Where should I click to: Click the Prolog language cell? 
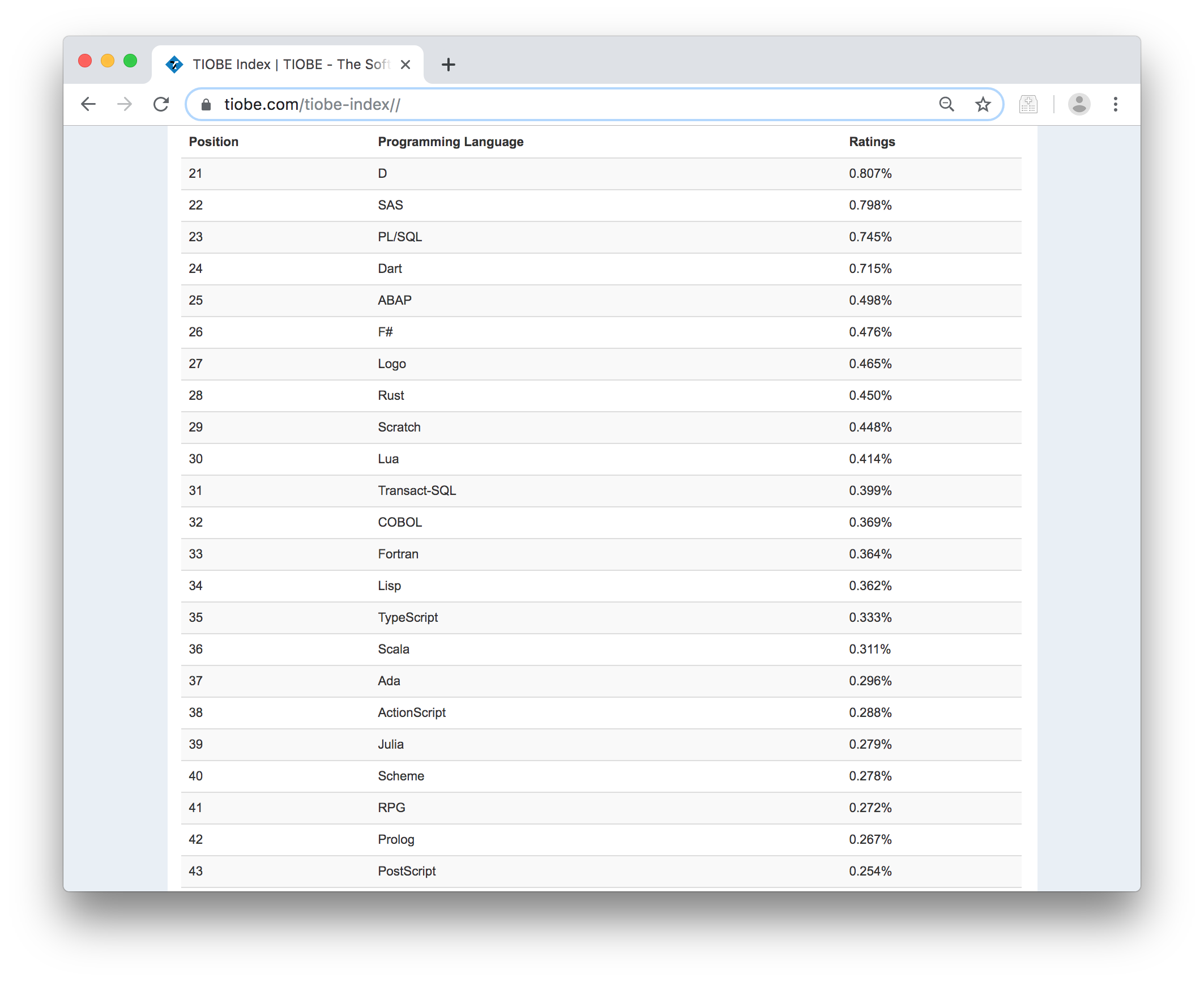[396, 839]
